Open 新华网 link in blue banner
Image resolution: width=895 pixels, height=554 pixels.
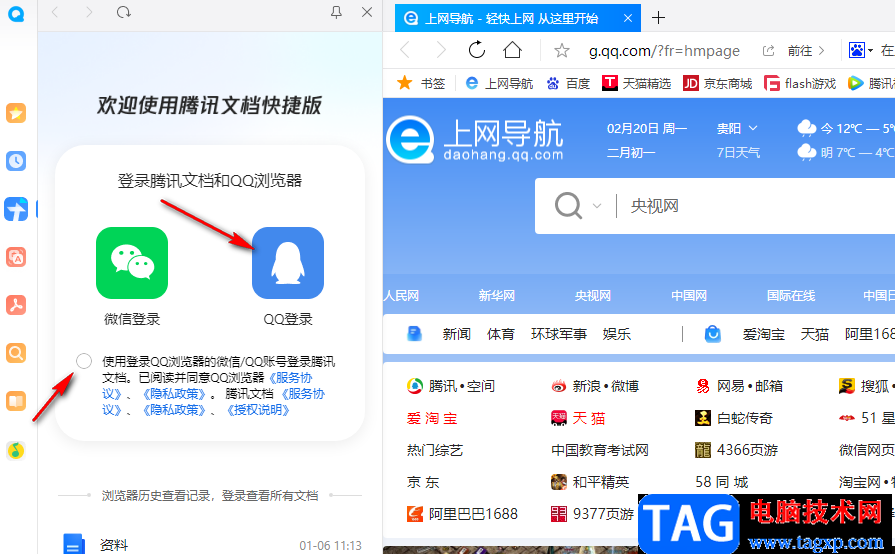pos(497,296)
